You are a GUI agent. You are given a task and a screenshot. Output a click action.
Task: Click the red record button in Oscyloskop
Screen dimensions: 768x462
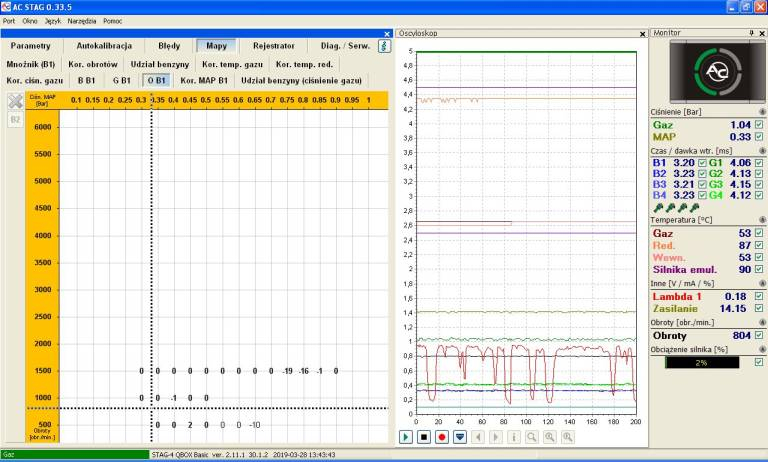tap(442, 437)
